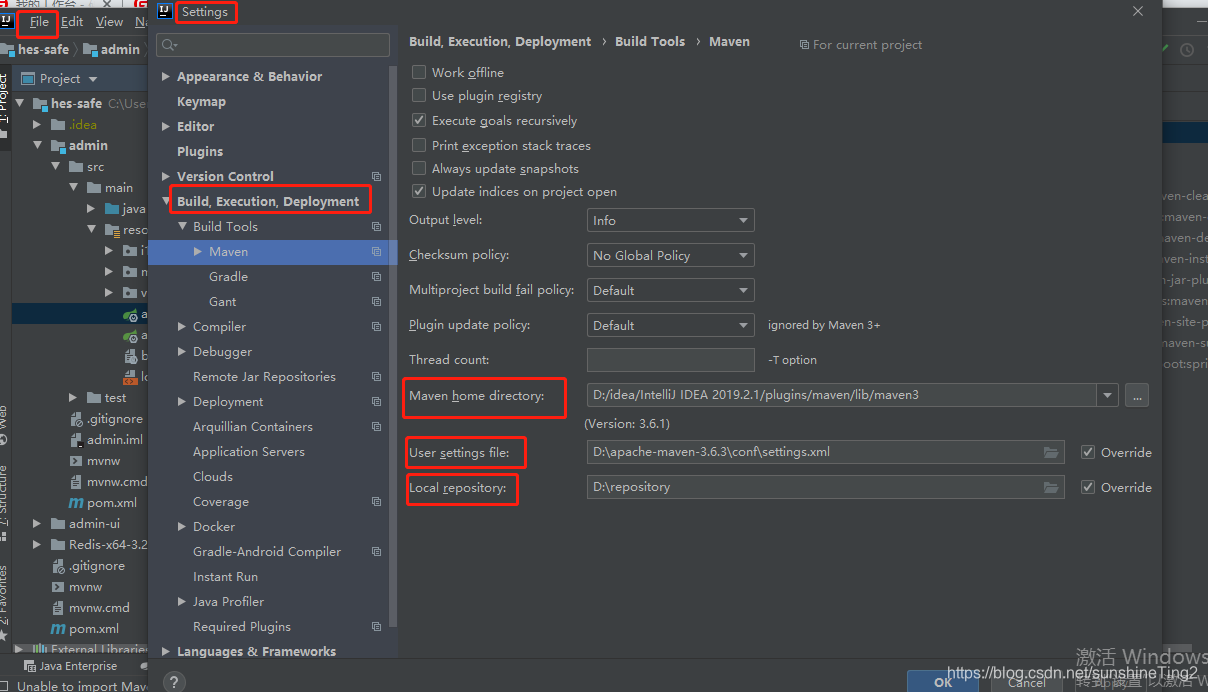The height and width of the screenshot is (692, 1208).
Task: Expand the Deployment node
Action: click(182, 401)
